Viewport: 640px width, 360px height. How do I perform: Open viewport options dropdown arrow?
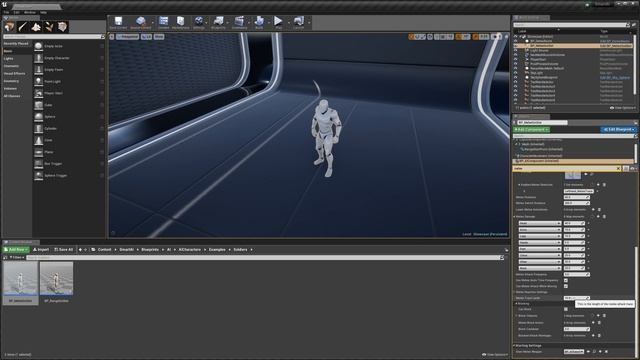coord(112,37)
